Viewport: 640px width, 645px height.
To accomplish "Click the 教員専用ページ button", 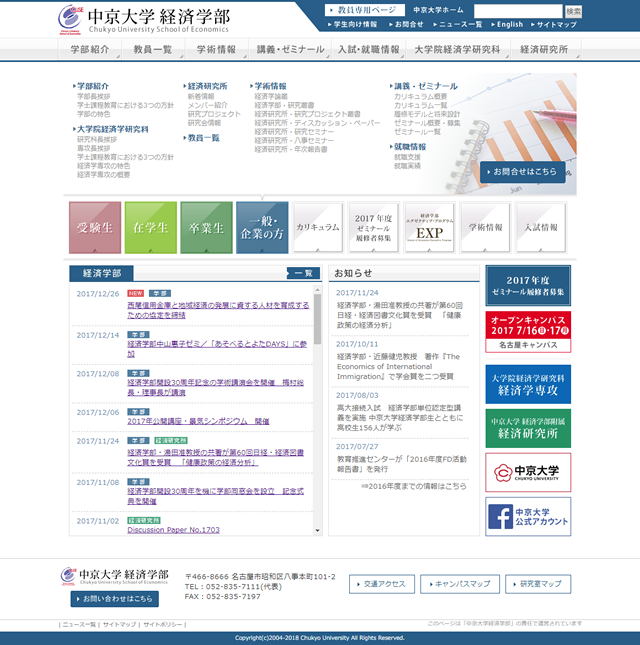I will point(364,10).
